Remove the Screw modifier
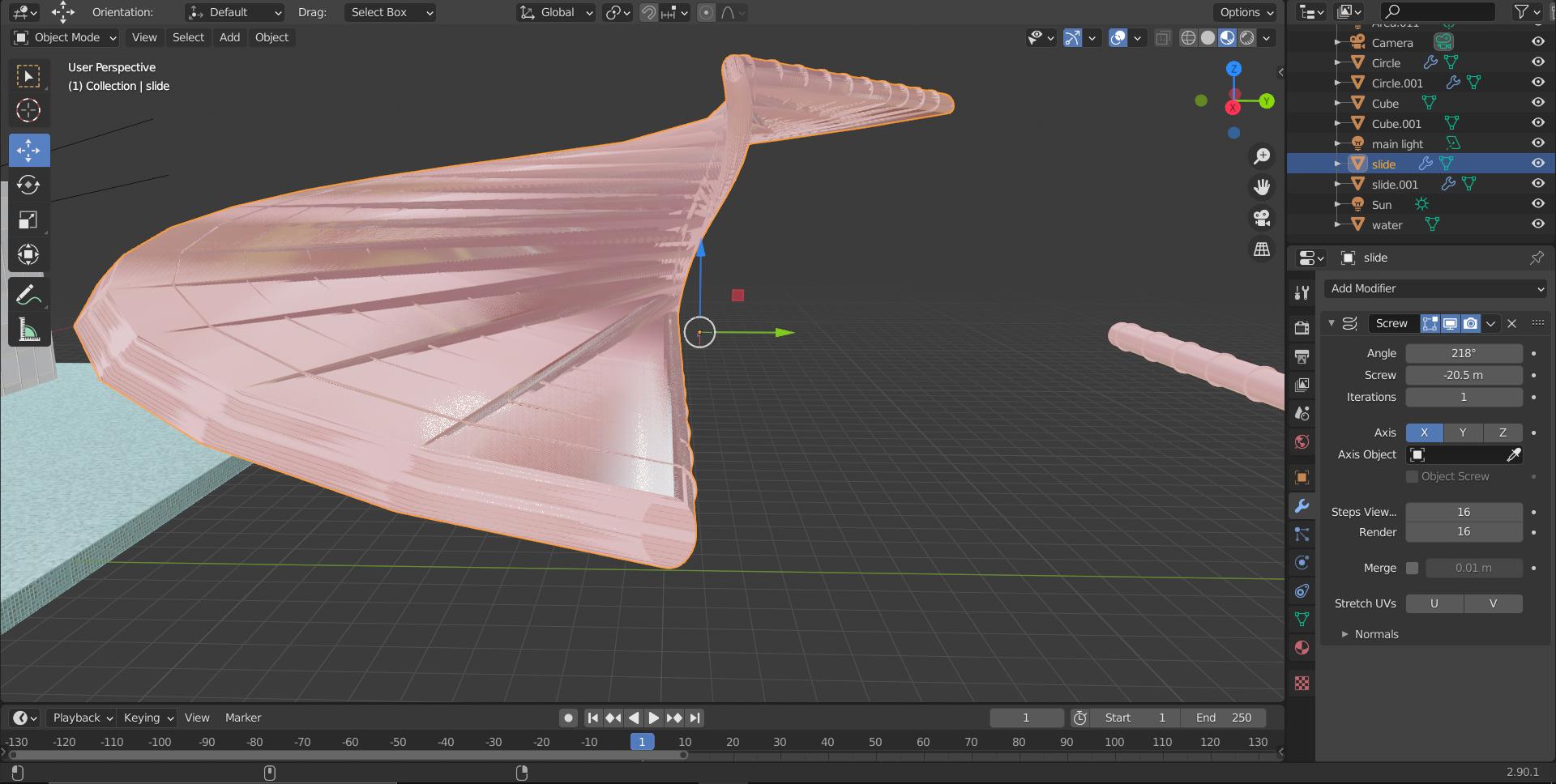The height and width of the screenshot is (784, 1556). tap(1511, 323)
